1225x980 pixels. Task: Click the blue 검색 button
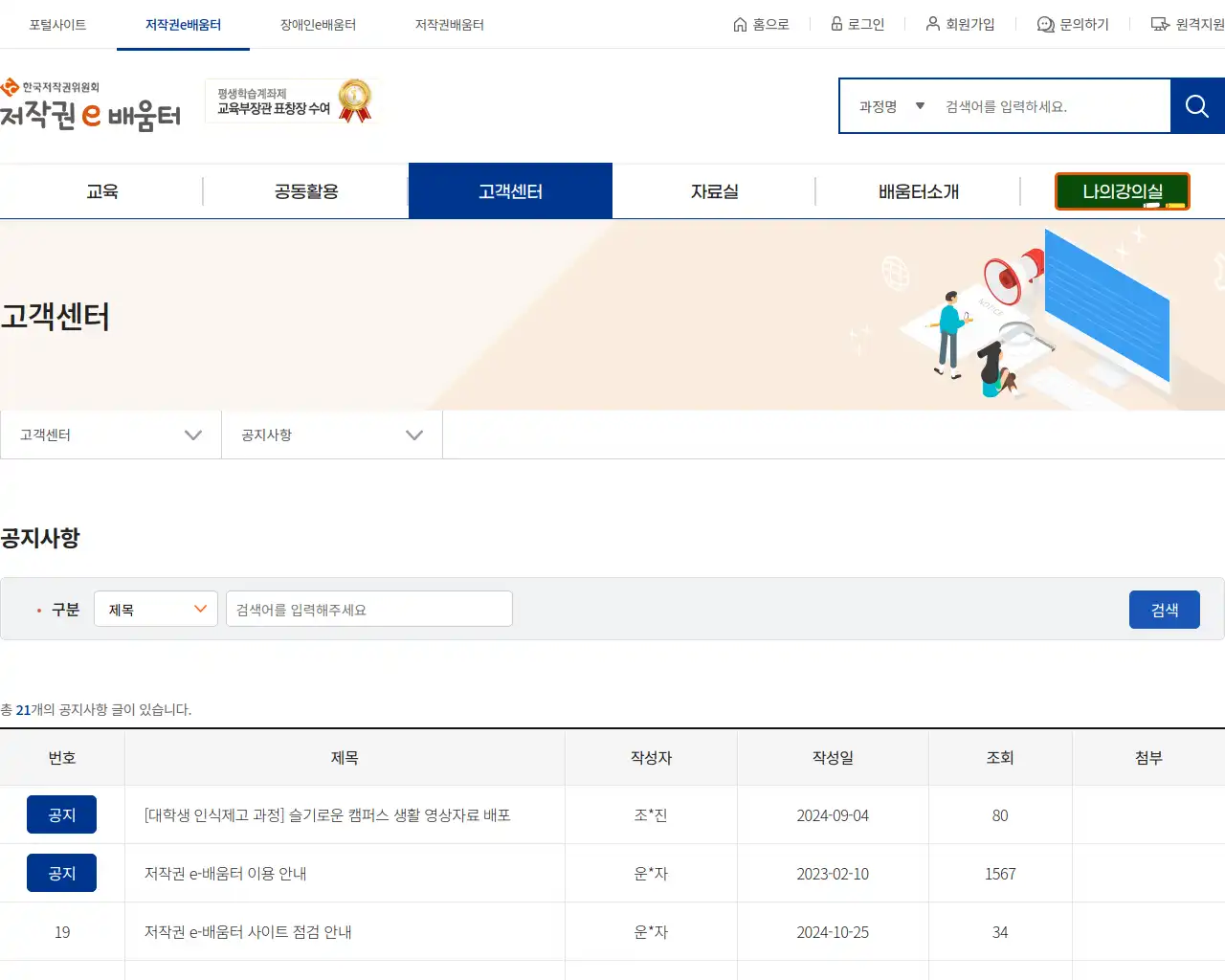[1165, 610]
